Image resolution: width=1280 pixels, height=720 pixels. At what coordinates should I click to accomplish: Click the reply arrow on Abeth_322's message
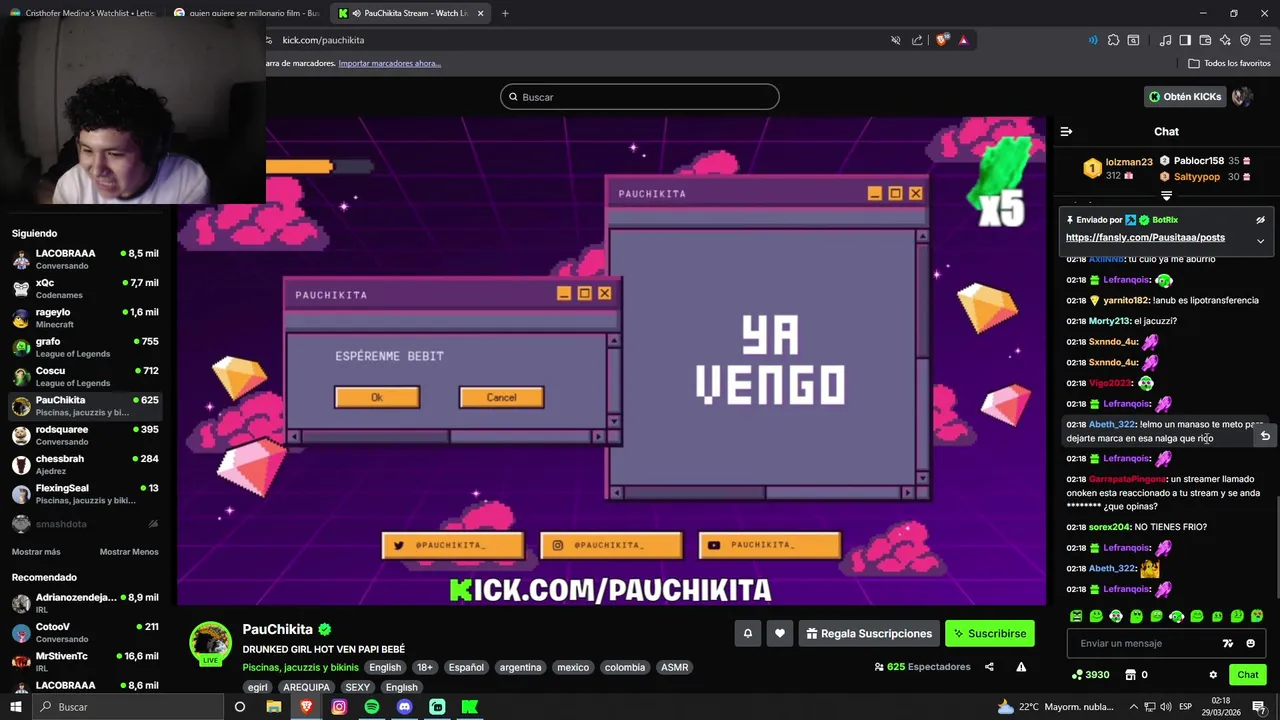coord(1265,435)
